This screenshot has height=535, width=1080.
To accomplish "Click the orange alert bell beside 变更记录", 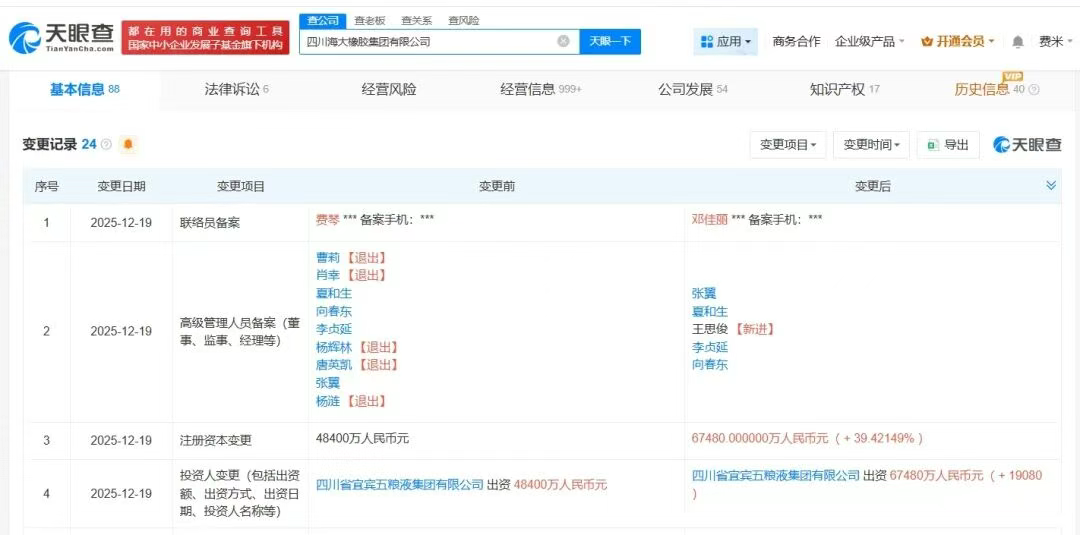I will point(127,145).
